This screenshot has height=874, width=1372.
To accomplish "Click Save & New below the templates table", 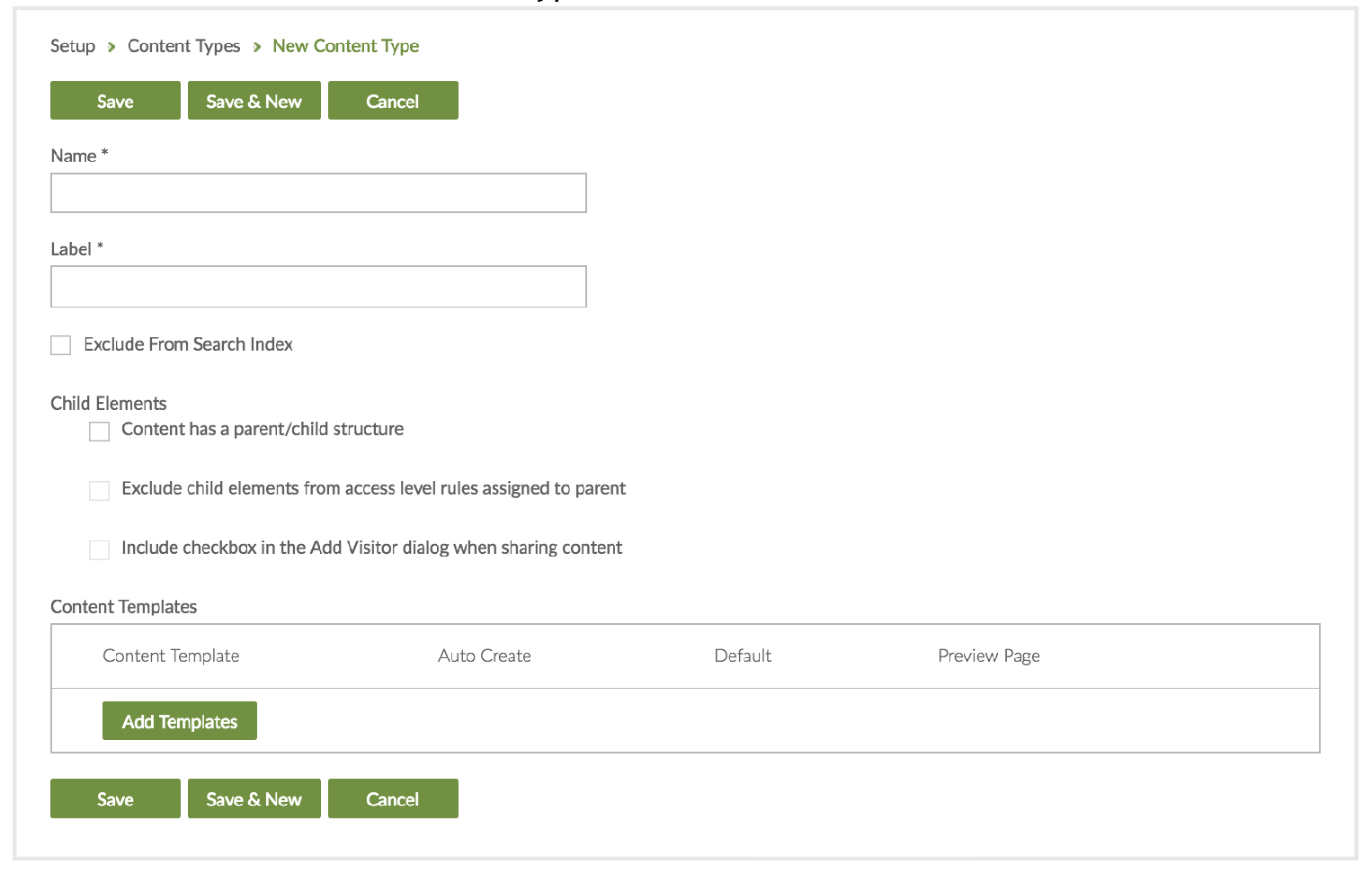I will (x=254, y=798).
